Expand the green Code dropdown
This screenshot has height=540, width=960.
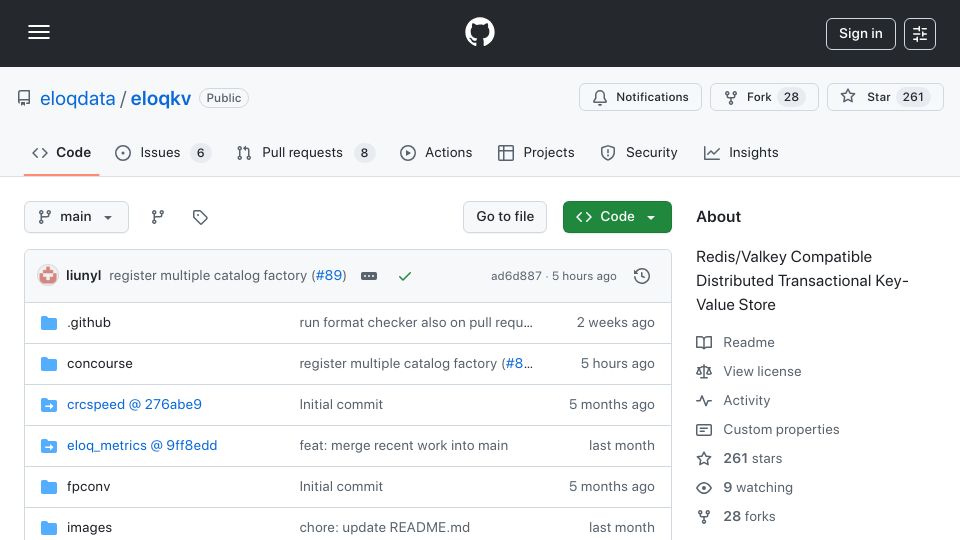pyautogui.click(x=617, y=217)
